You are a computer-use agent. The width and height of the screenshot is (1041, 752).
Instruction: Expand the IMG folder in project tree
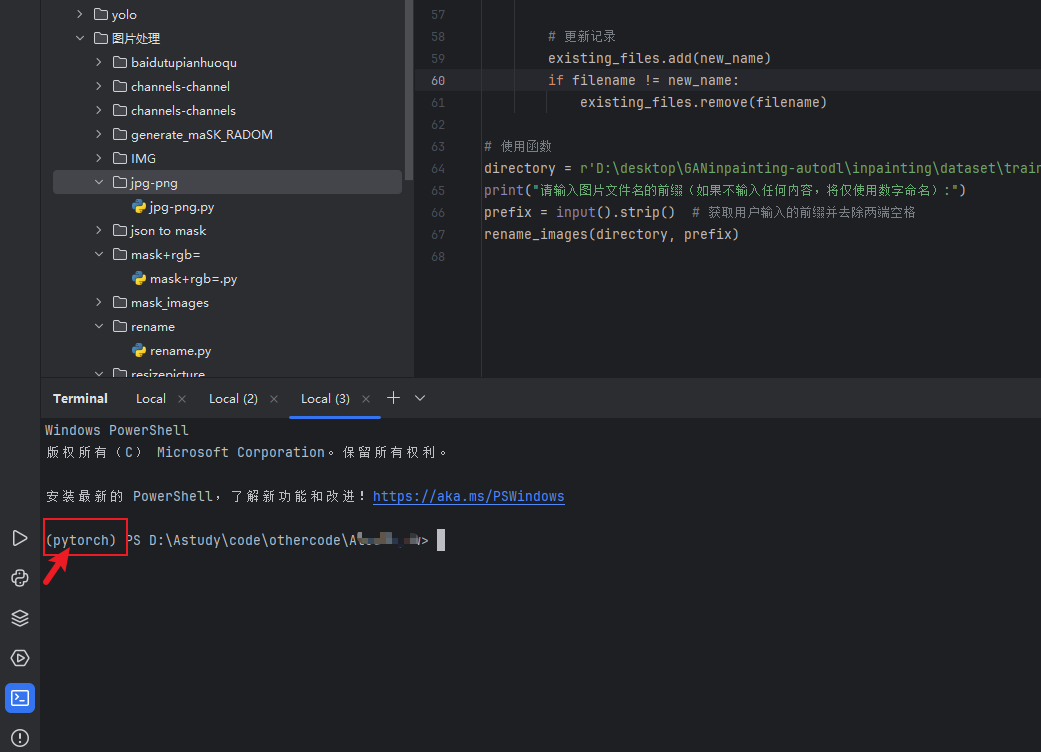[x=99, y=158]
